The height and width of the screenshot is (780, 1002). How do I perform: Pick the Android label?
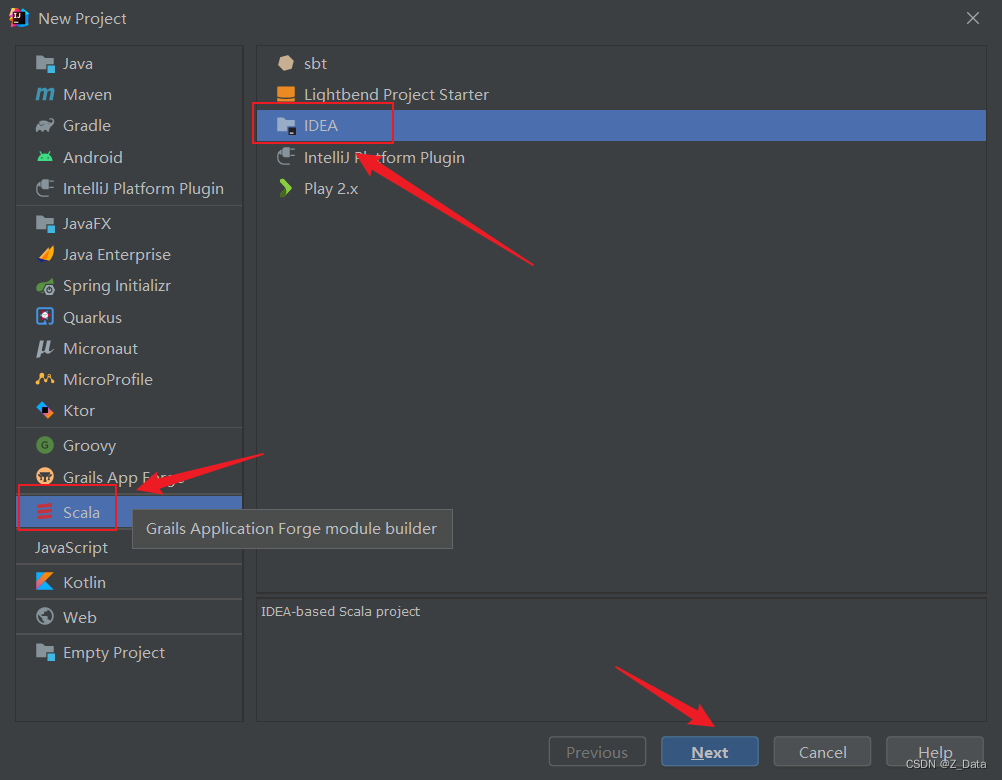coord(93,157)
